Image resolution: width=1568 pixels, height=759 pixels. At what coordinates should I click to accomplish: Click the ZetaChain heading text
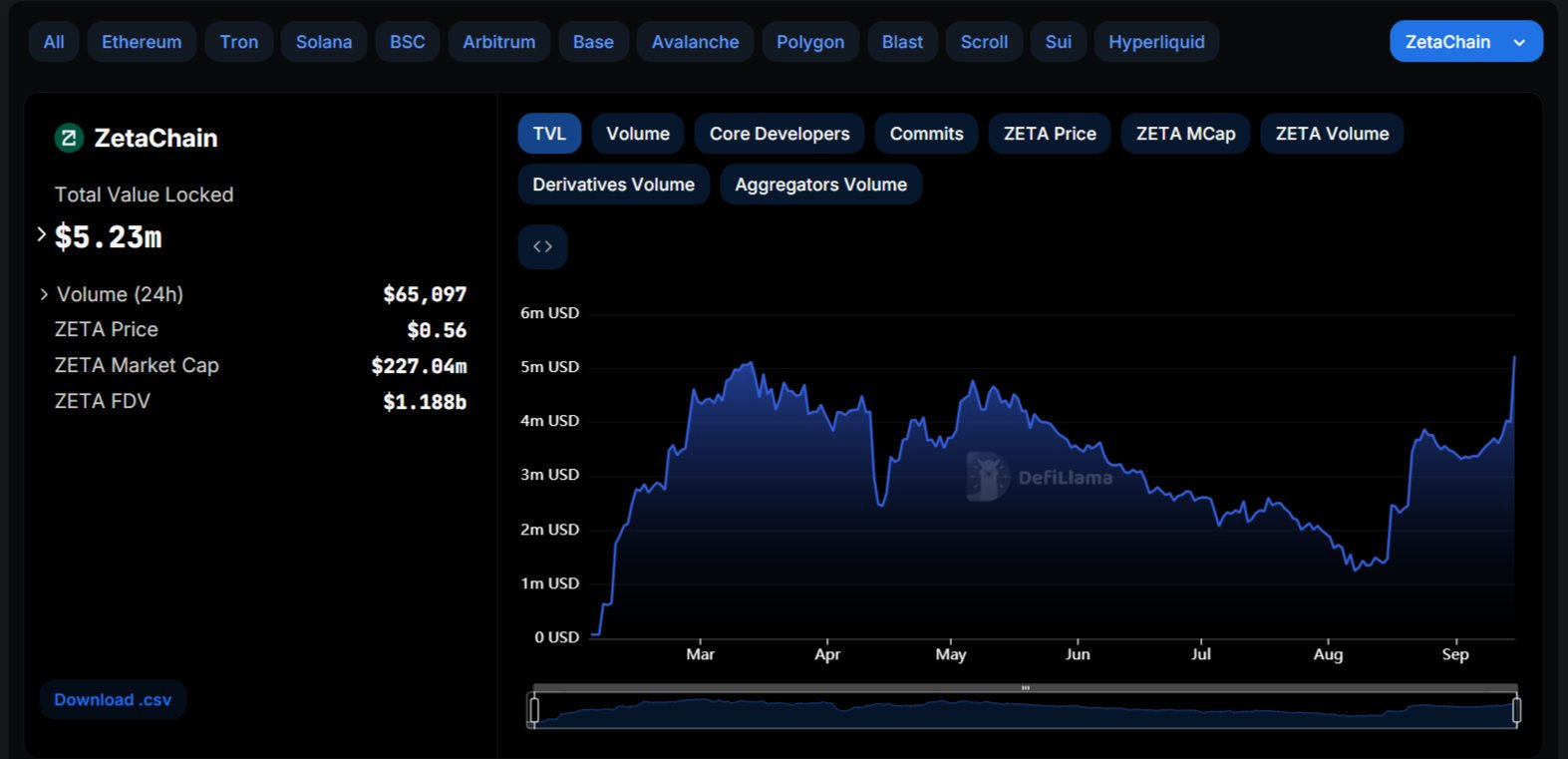156,138
